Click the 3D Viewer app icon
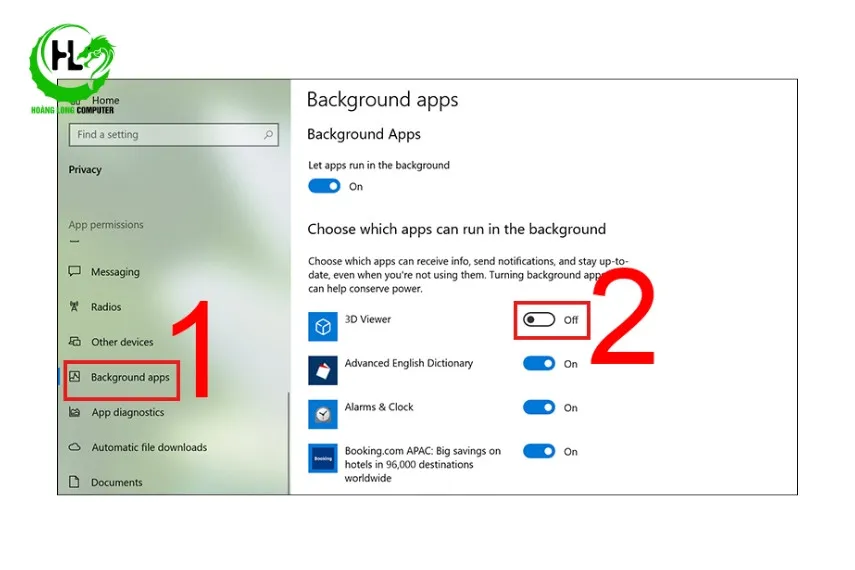 [323, 326]
